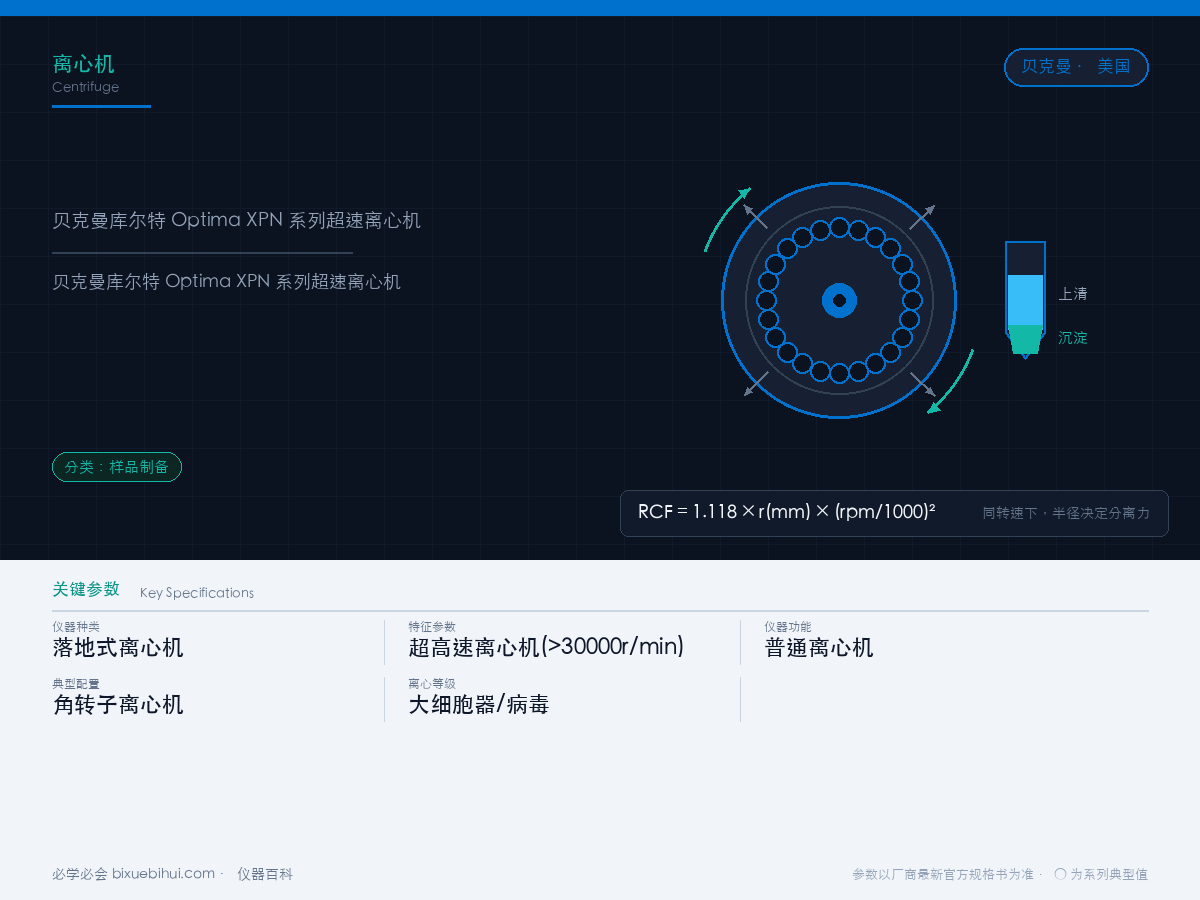The image size is (1200, 900).
Task: Click the 仪器种类 field label
Action: [76, 627]
